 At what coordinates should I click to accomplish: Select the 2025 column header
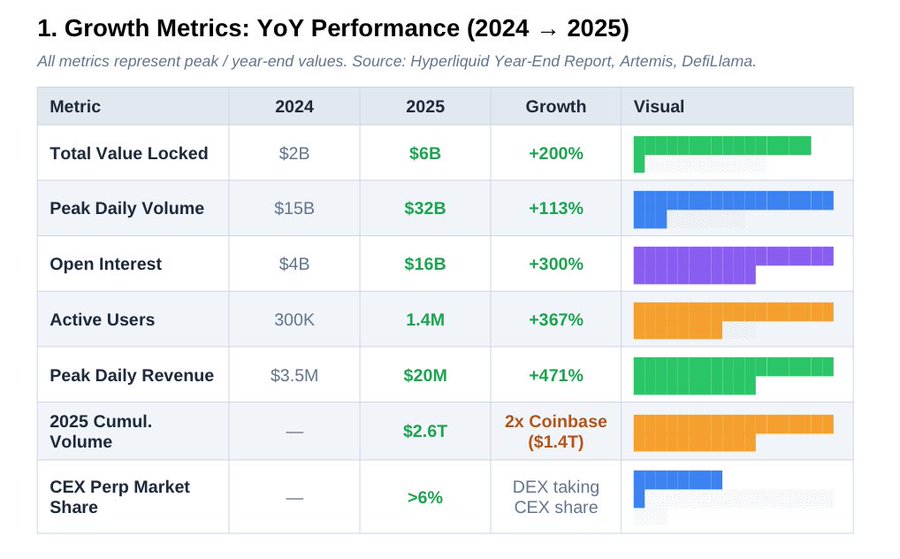tap(425, 106)
